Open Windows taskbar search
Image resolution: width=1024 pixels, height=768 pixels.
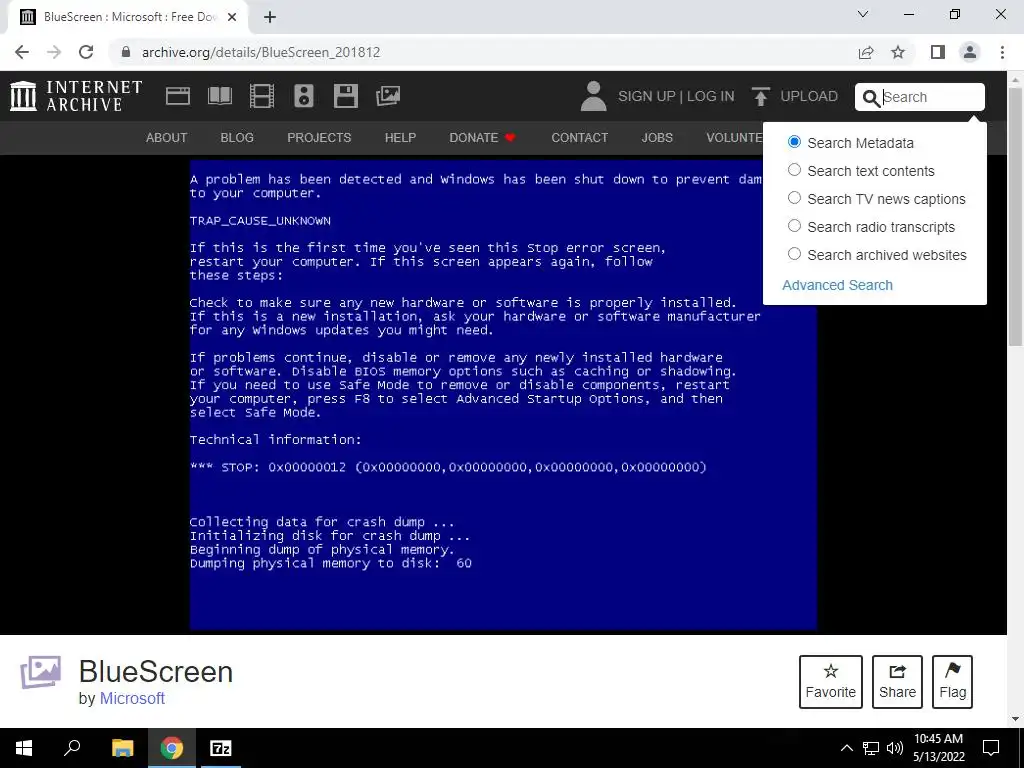click(x=72, y=748)
